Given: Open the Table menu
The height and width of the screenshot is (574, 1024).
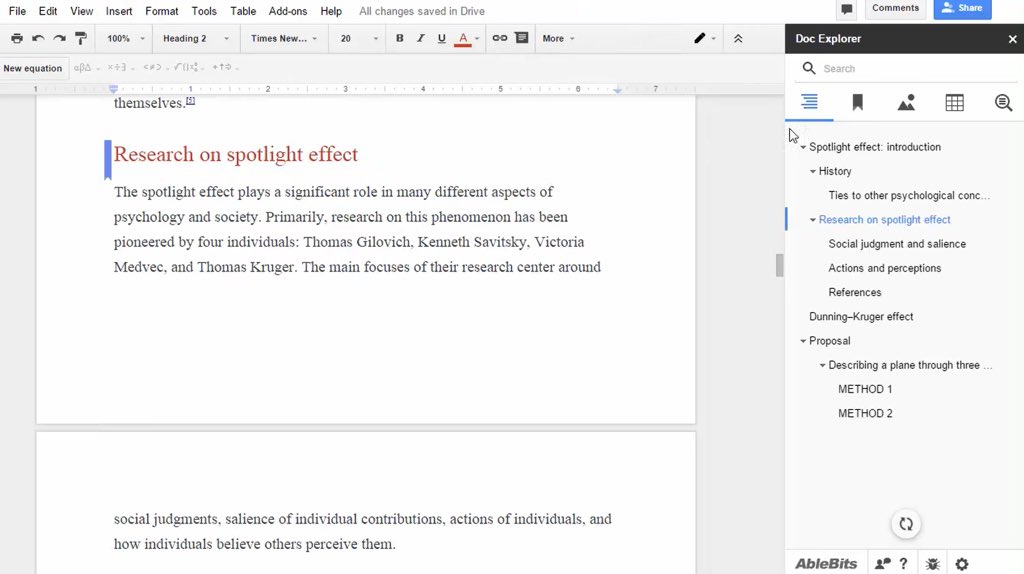Looking at the screenshot, I should point(243,11).
